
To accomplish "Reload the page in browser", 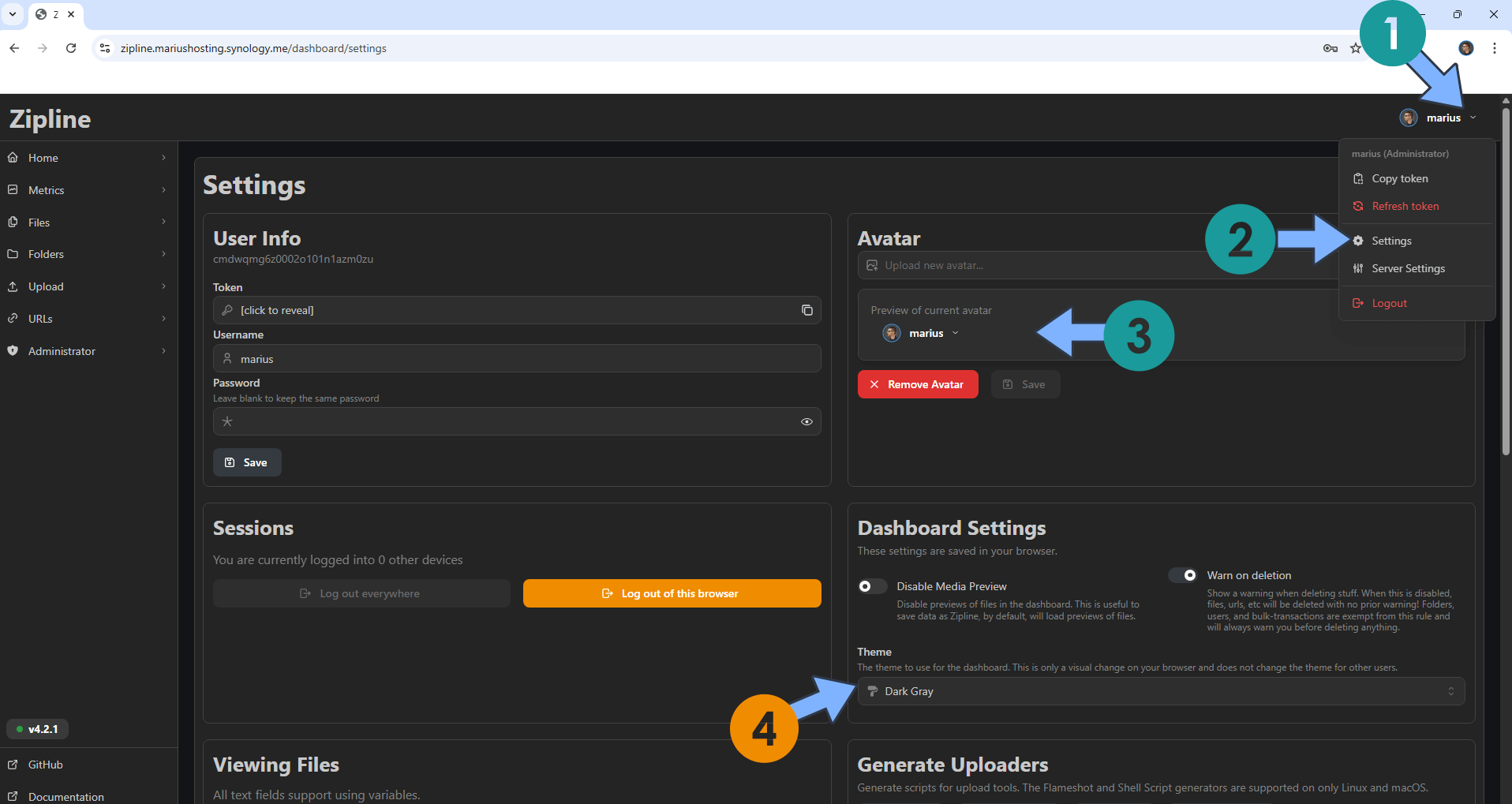I will [71, 48].
